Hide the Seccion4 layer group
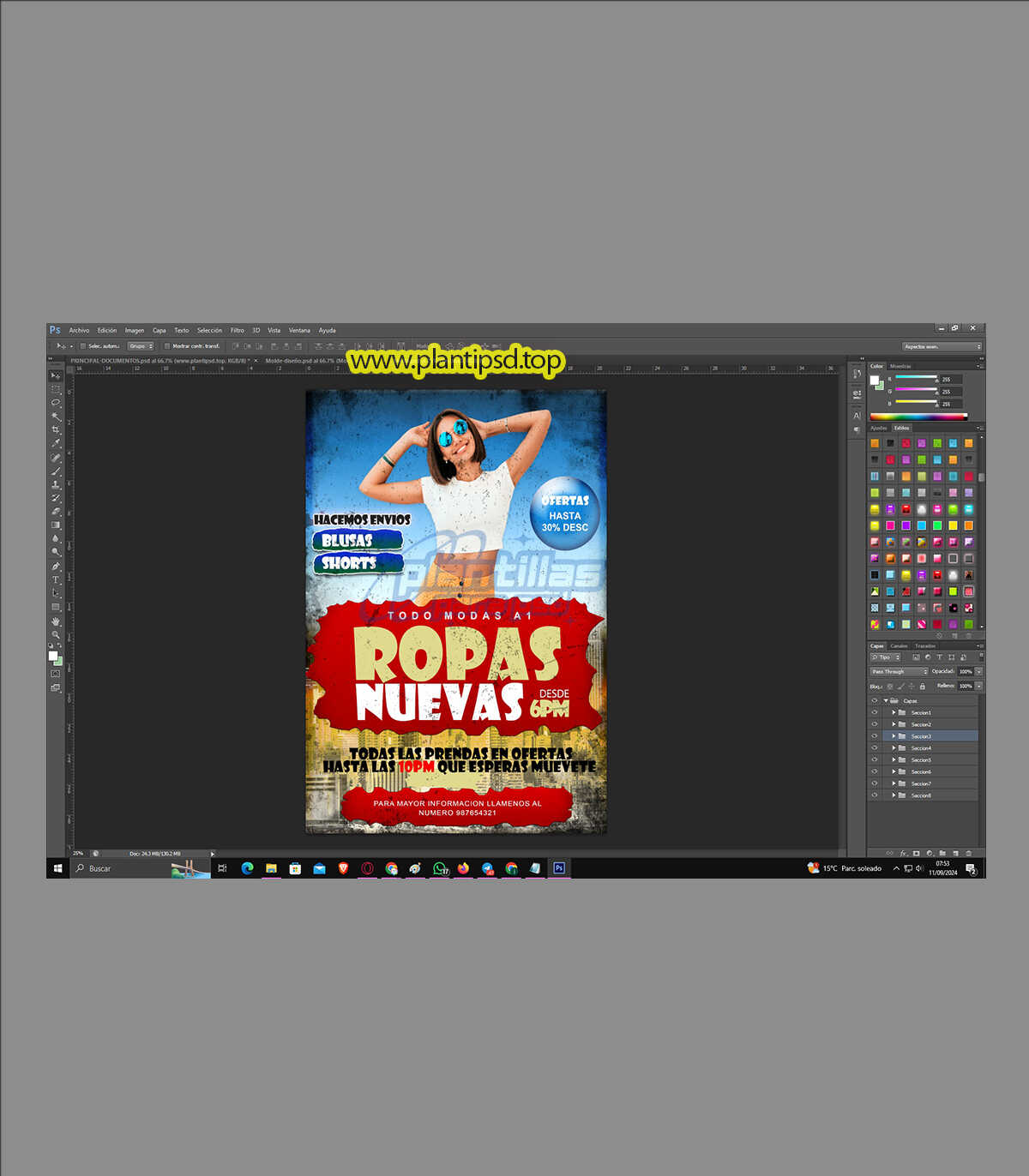Image resolution: width=1029 pixels, height=1176 pixels. (x=875, y=748)
